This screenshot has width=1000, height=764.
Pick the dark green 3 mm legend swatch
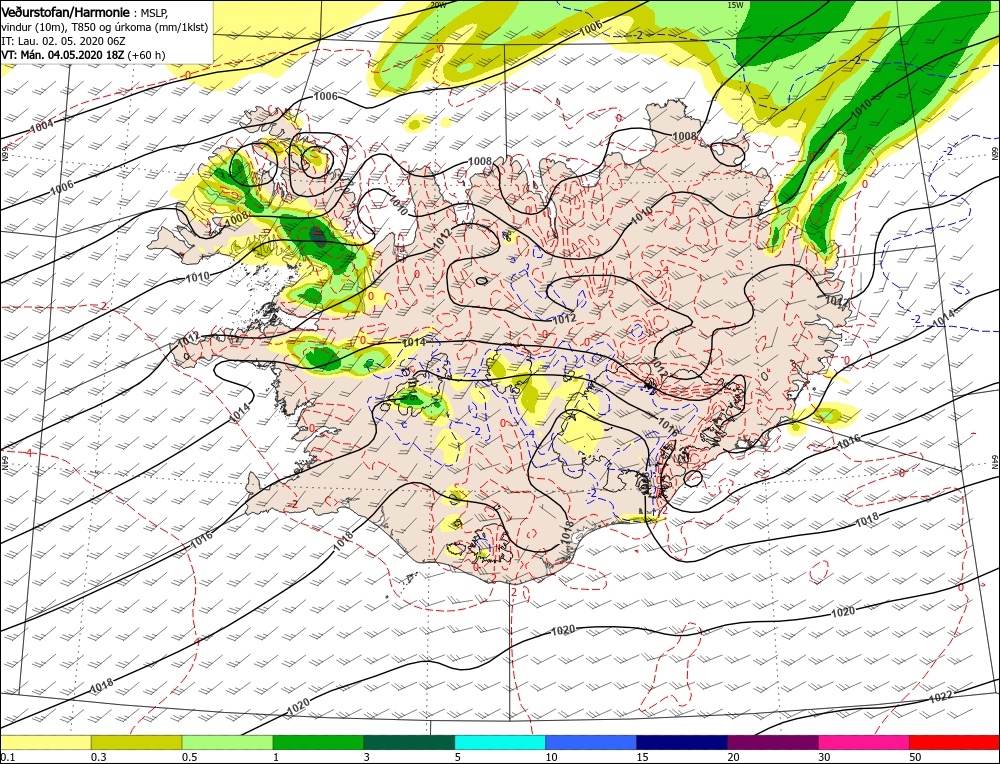[x=409, y=742]
